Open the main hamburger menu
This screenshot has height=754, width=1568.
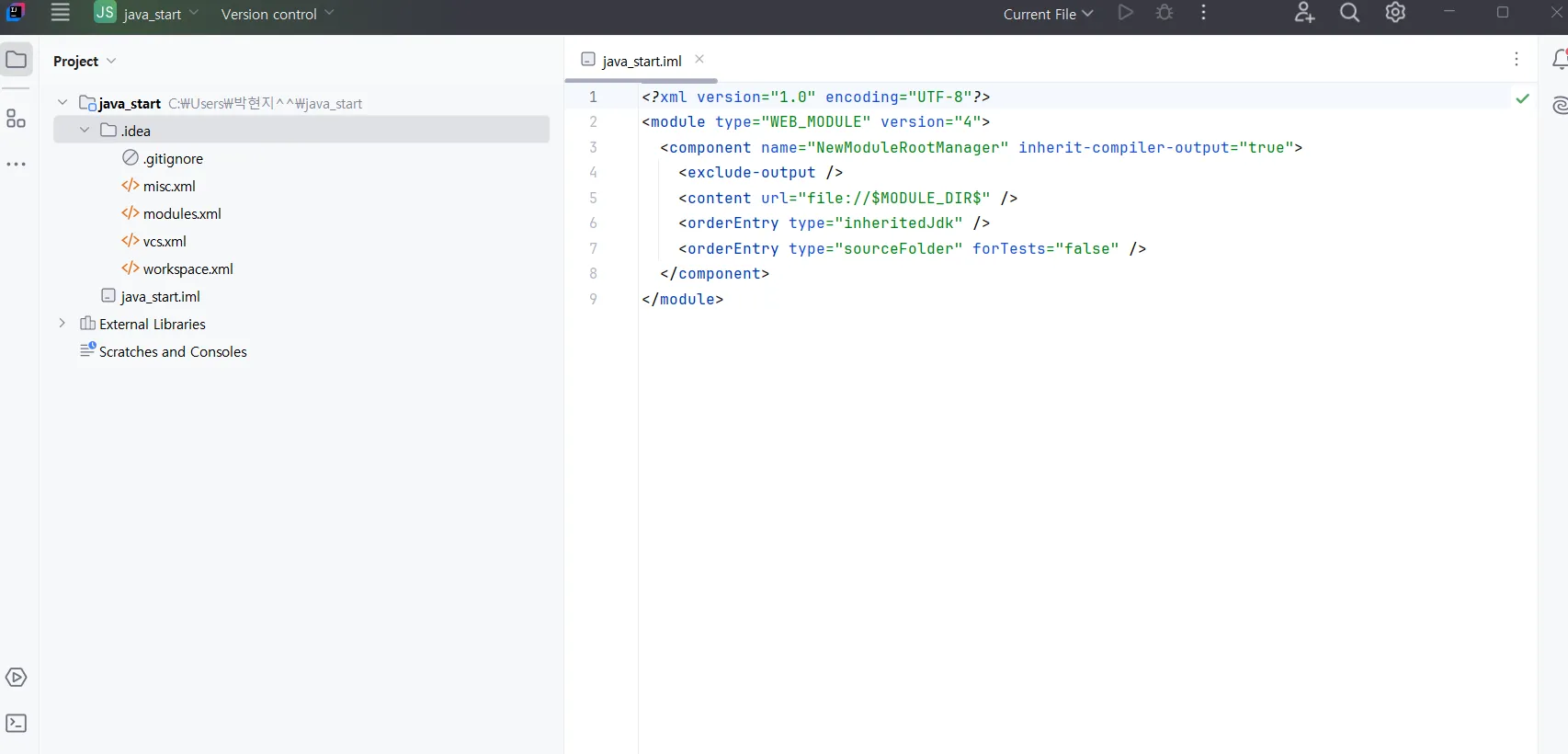[x=60, y=13]
